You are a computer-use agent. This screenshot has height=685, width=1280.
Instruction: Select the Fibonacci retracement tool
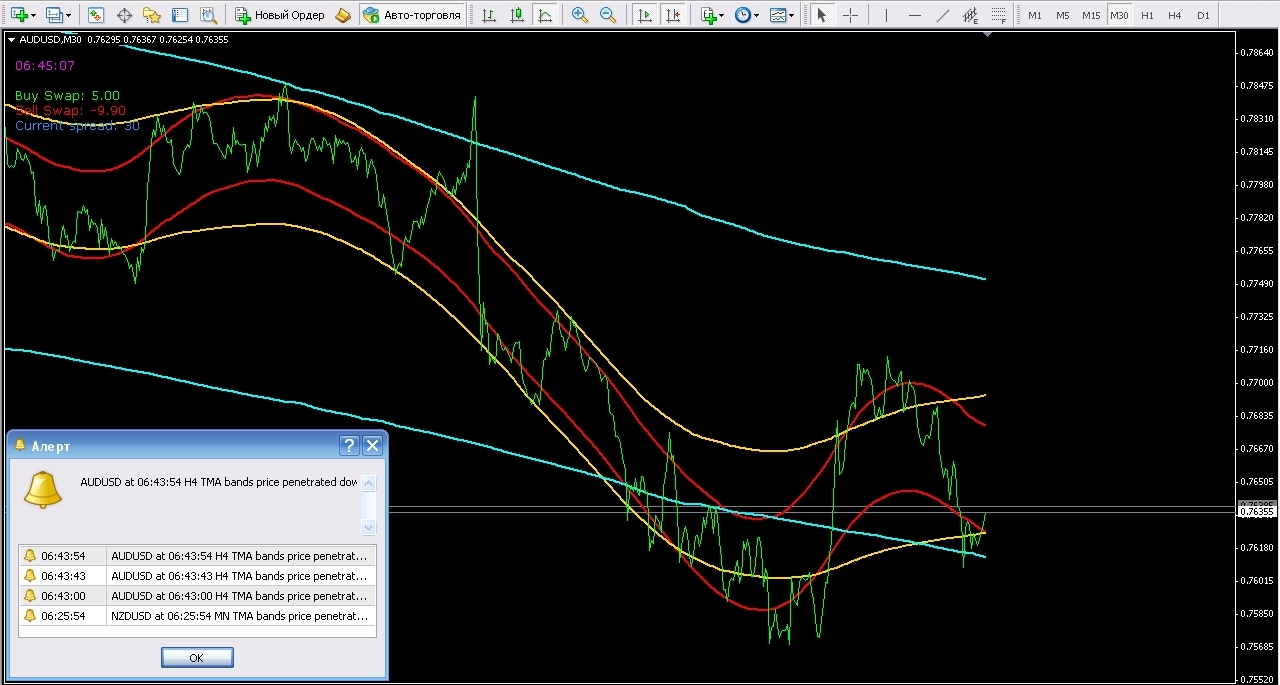pyautogui.click(x=1000, y=15)
